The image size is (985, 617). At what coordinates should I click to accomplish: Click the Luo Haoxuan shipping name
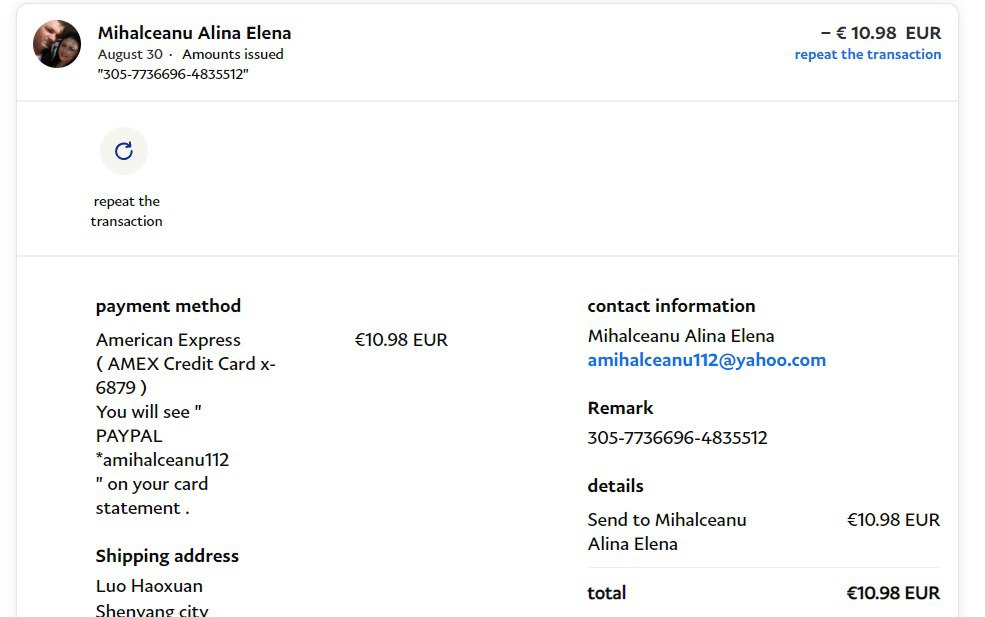point(149,586)
